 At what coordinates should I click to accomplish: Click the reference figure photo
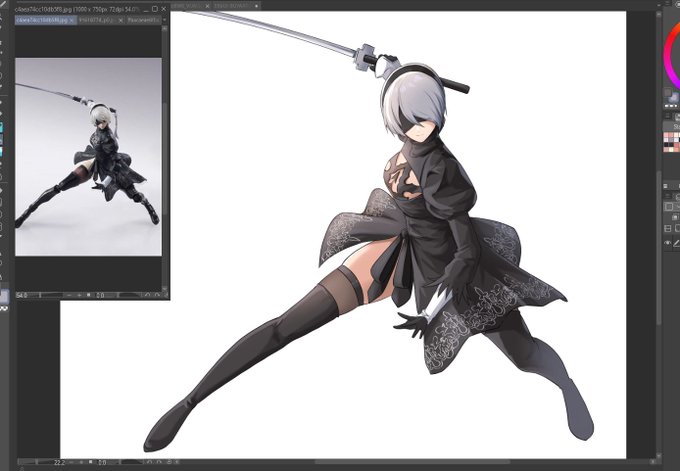[88, 157]
